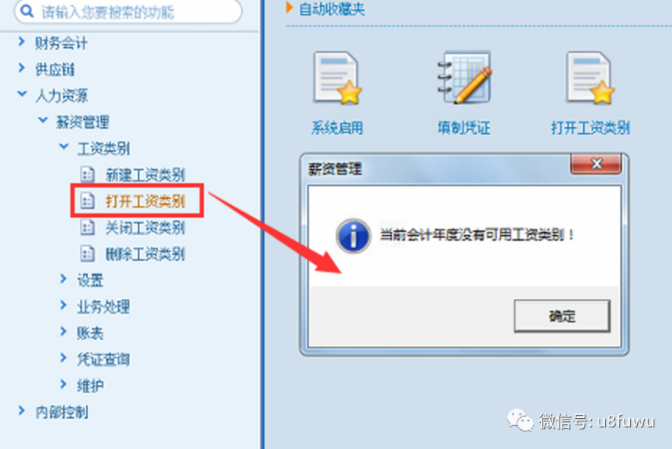Click the search magnifier icon
This screenshot has height=449, width=672.
27,11
